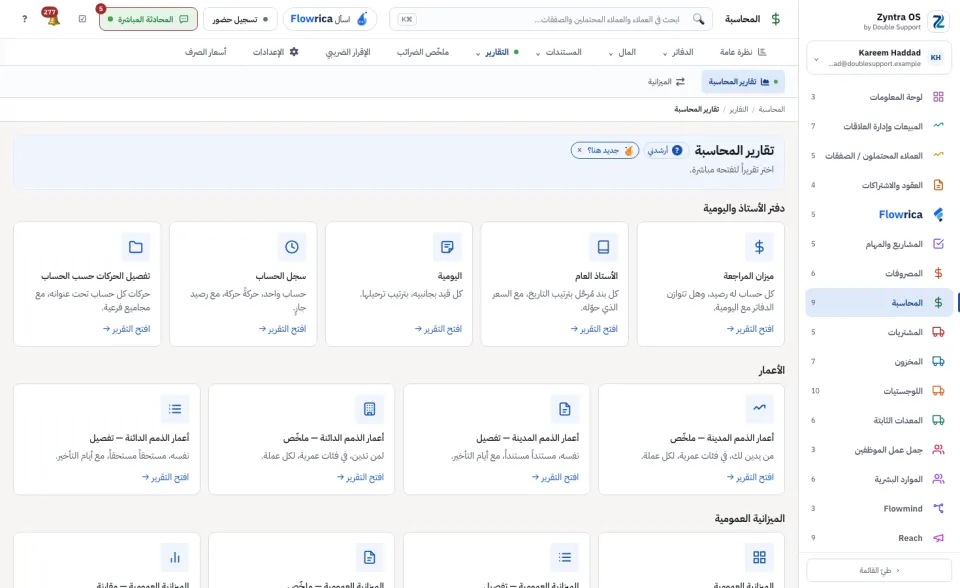Image resolution: width=960 pixels, height=588 pixels.
Task: Open report link under الأستاذ العام
Action: click(594, 329)
